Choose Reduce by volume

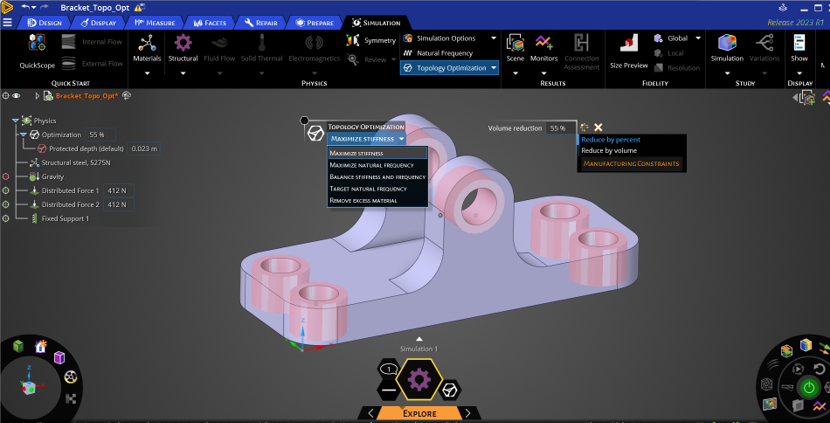point(609,150)
